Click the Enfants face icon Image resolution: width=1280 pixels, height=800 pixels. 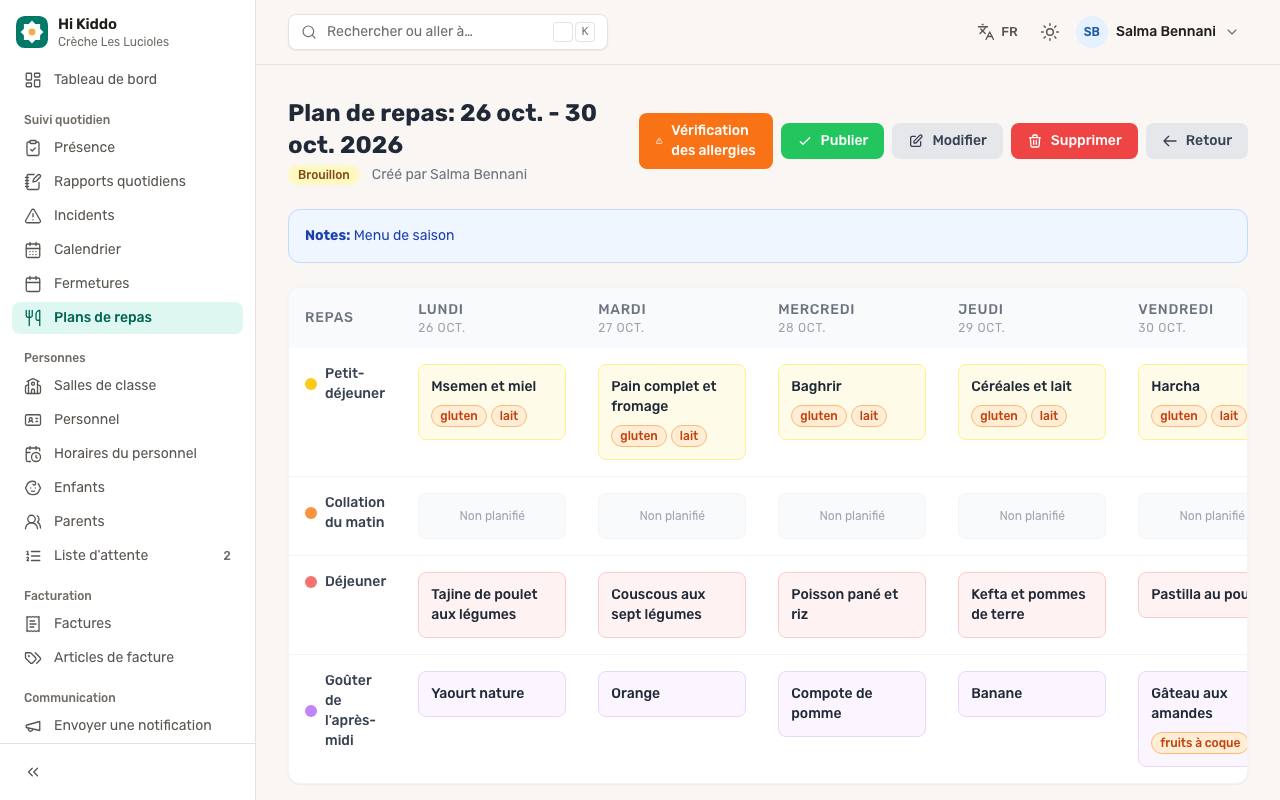(x=33, y=488)
